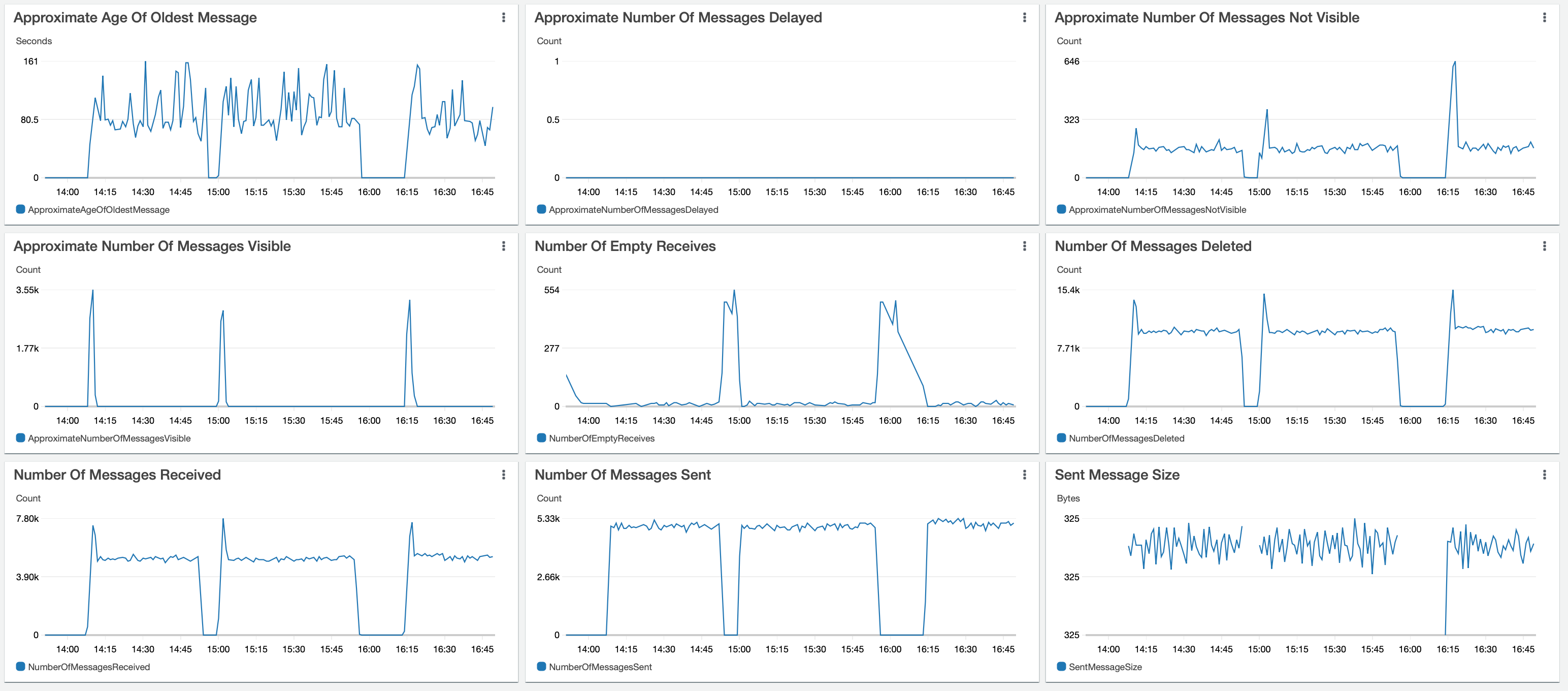Toggle the NumberOfEmptyReceives legend swatch
The width and height of the screenshot is (1568, 691).
coord(541,438)
